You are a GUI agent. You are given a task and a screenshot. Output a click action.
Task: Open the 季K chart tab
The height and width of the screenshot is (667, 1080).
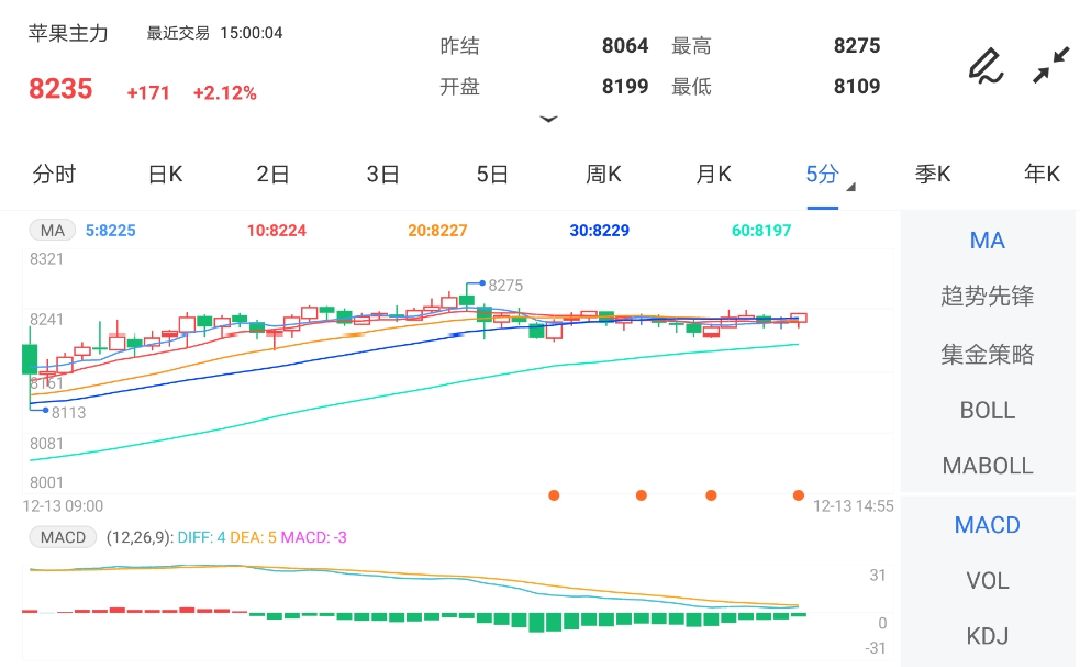pos(933,174)
